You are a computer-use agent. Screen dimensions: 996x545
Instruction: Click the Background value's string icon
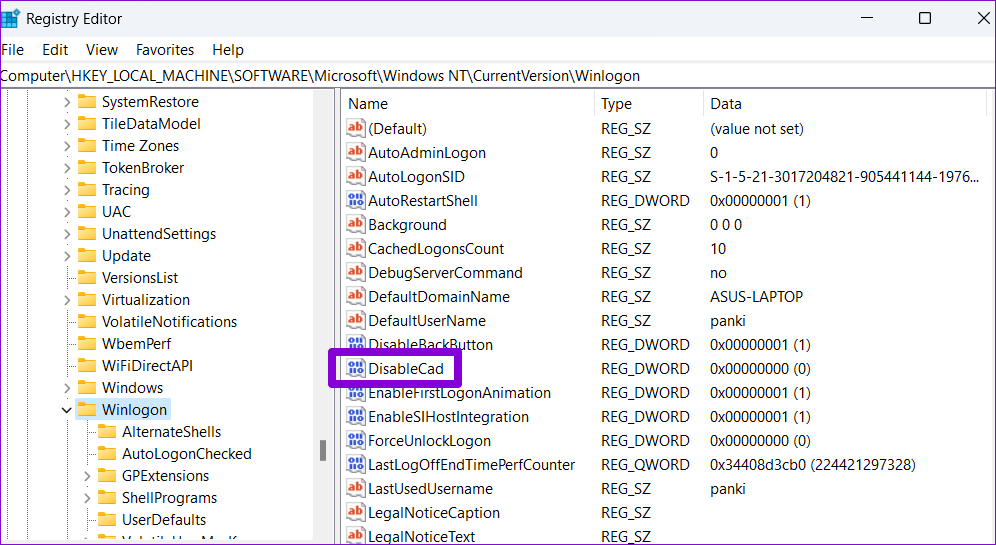(356, 225)
